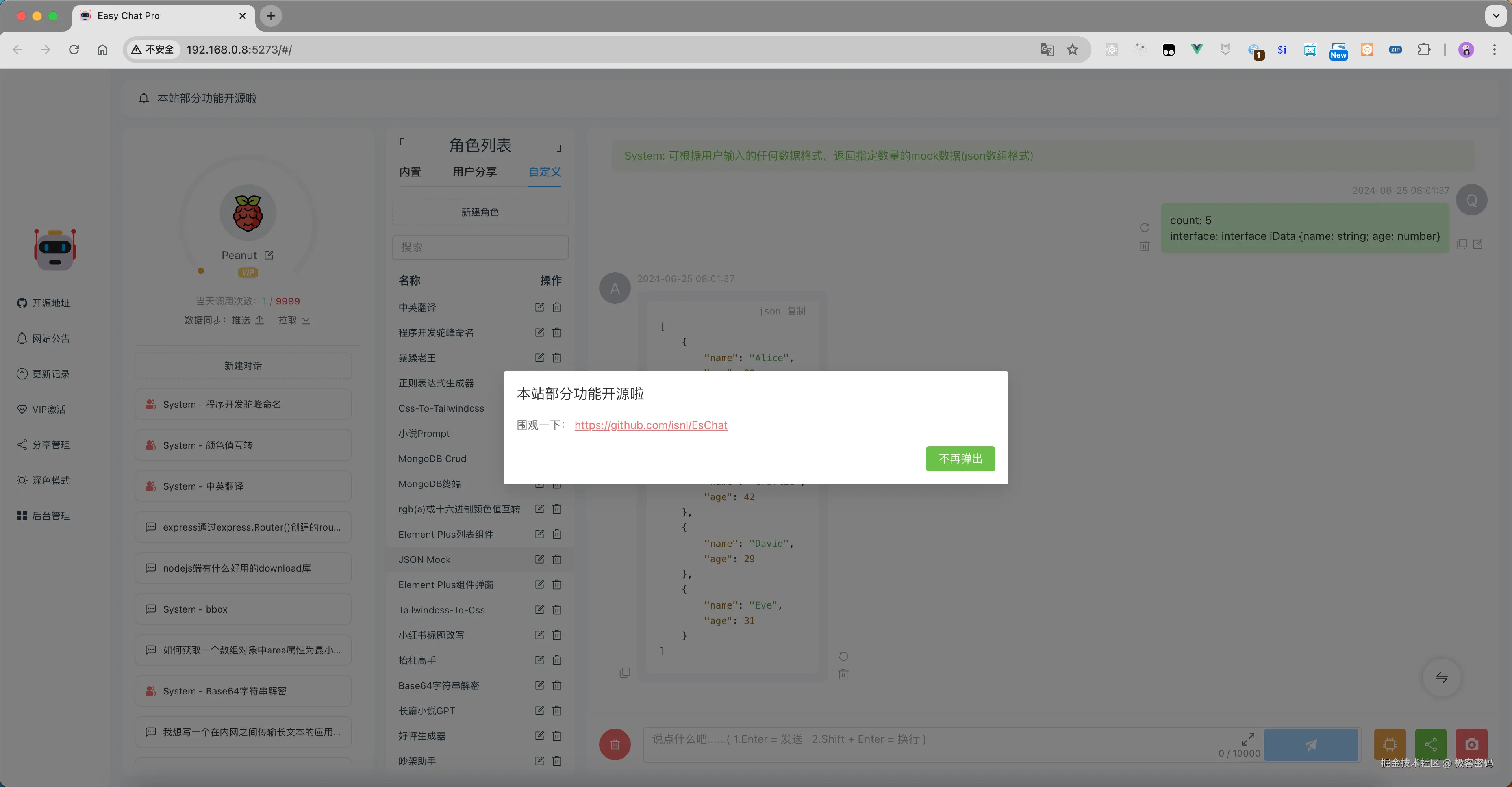Toggle 深色模式 dark mode in sidebar
Viewport: 1512px width, 787px height.
point(44,480)
